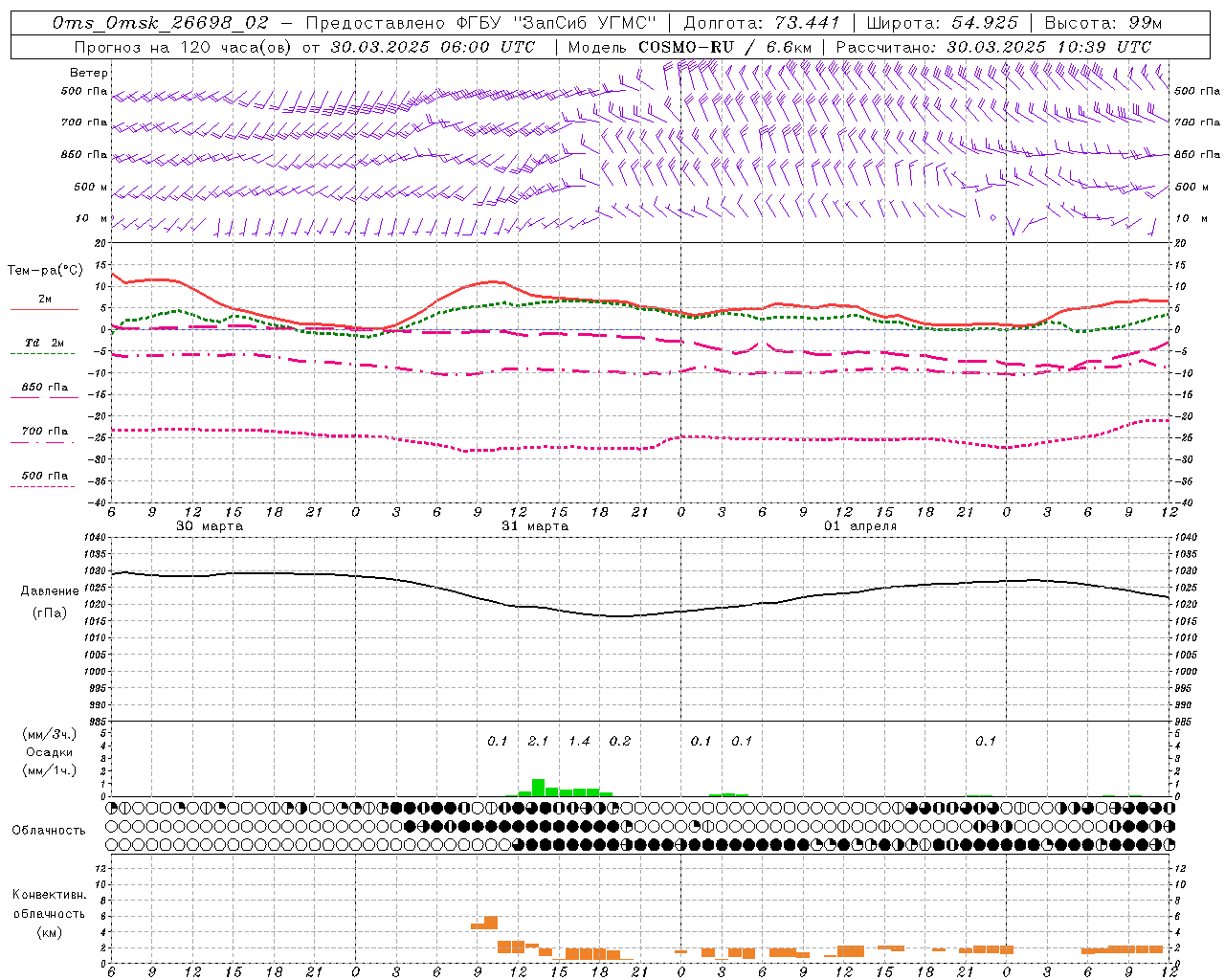The image size is (1225, 980).
Task: Click the Широта: 54.925 latitude value
Action: (942, 23)
